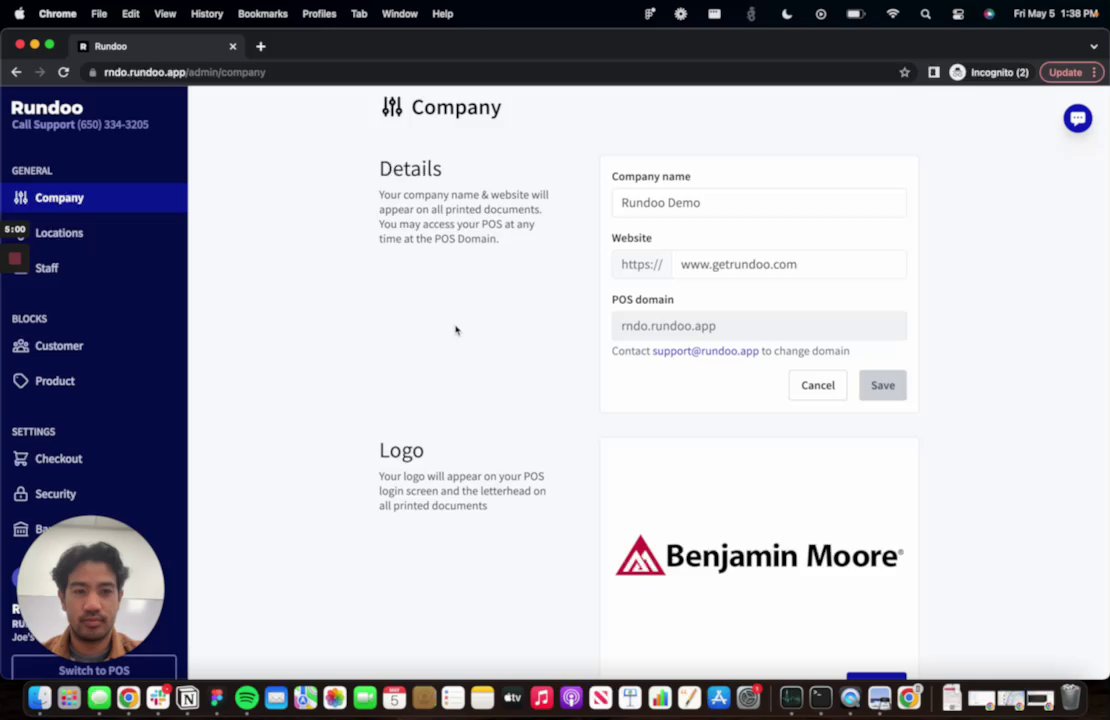Click the menu bar date and time
Image resolution: width=1110 pixels, height=720 pixels.
(x=1055, y=13)
